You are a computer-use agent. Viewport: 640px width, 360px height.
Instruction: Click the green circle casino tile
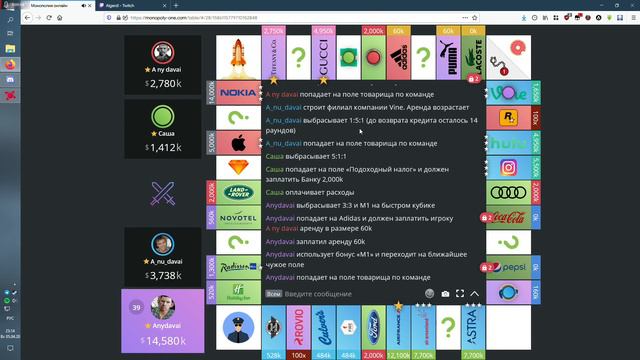(x=349, y=57)
